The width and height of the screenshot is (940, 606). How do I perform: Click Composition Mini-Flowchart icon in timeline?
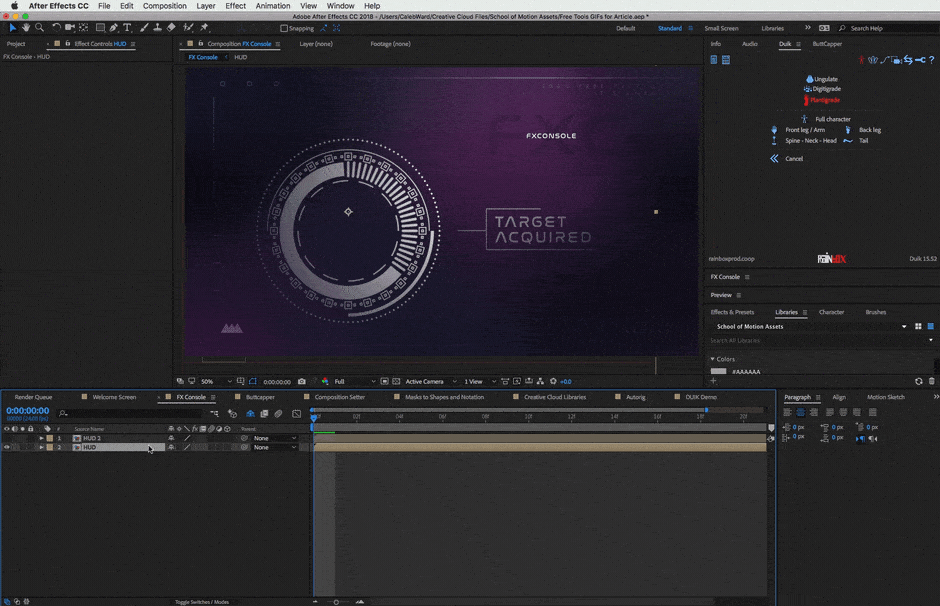tap(214, 414)
